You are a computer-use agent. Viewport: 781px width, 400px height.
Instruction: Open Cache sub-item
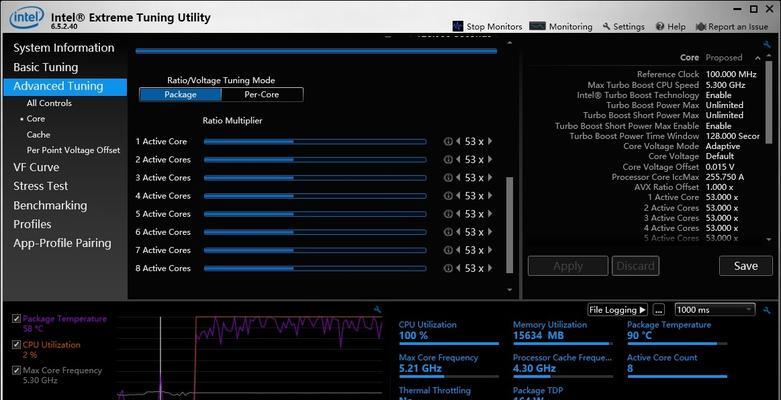(x=38, y=134)
